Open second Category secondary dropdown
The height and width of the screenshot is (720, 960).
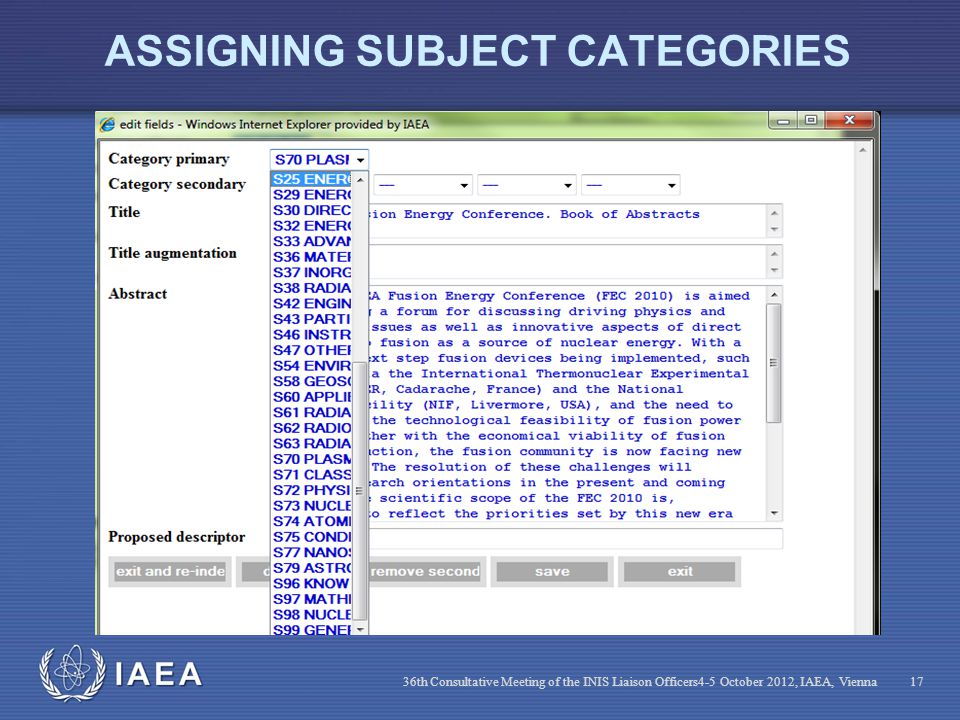tap(422, 185)
